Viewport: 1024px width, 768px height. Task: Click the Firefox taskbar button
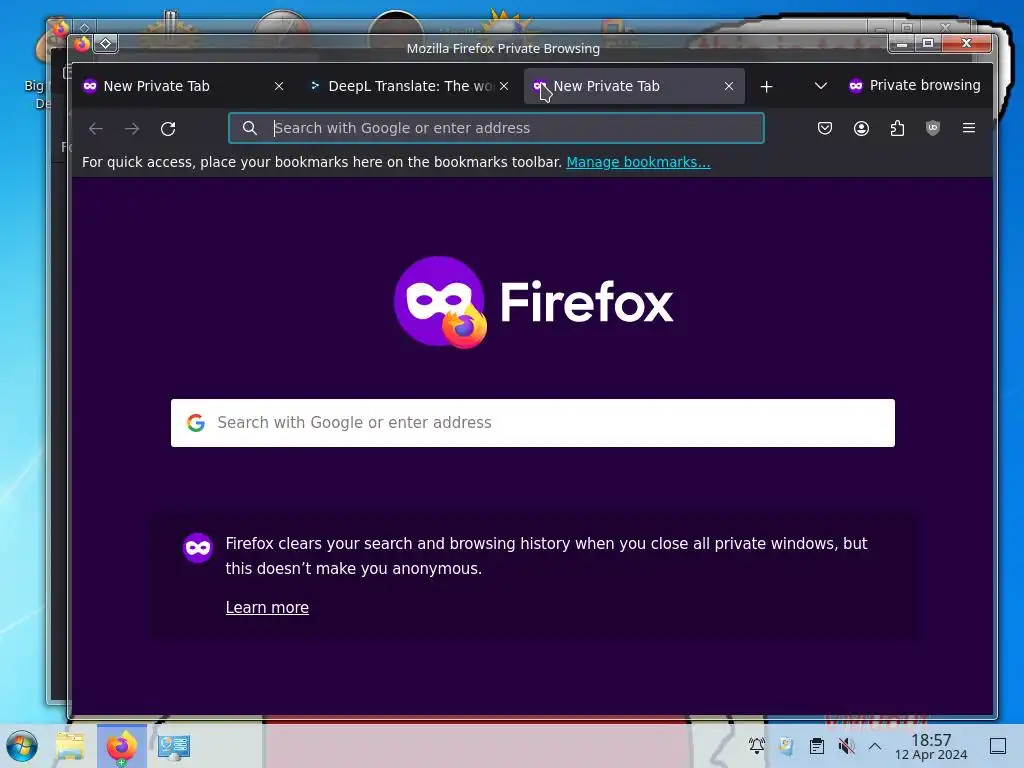tap(122, 746)
